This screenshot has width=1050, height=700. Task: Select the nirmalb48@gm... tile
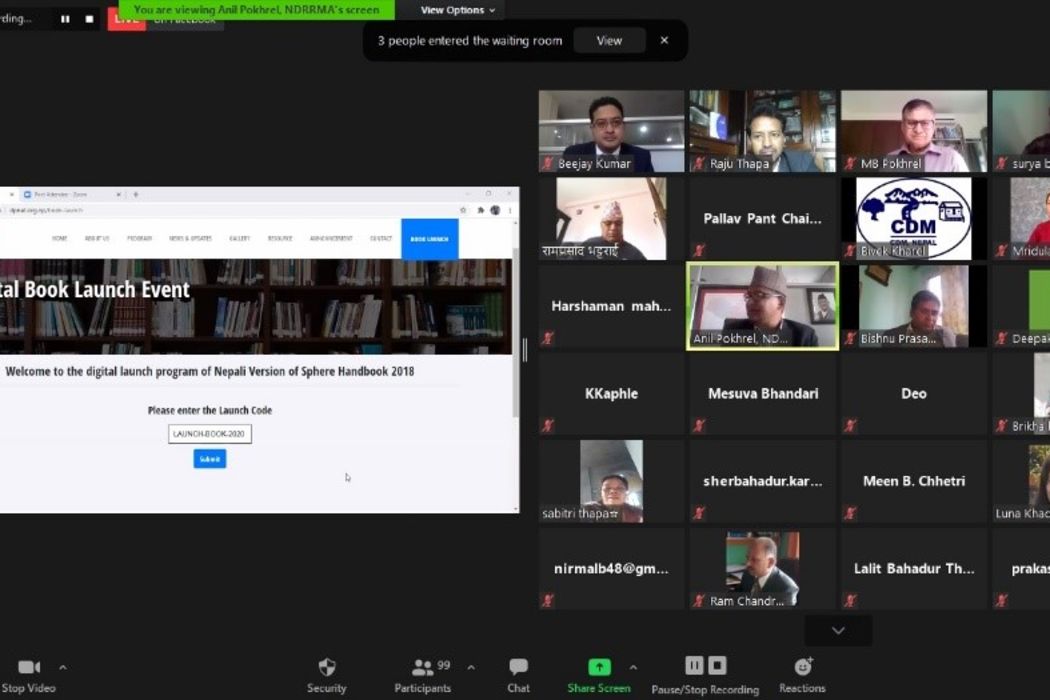pos(611,569)
